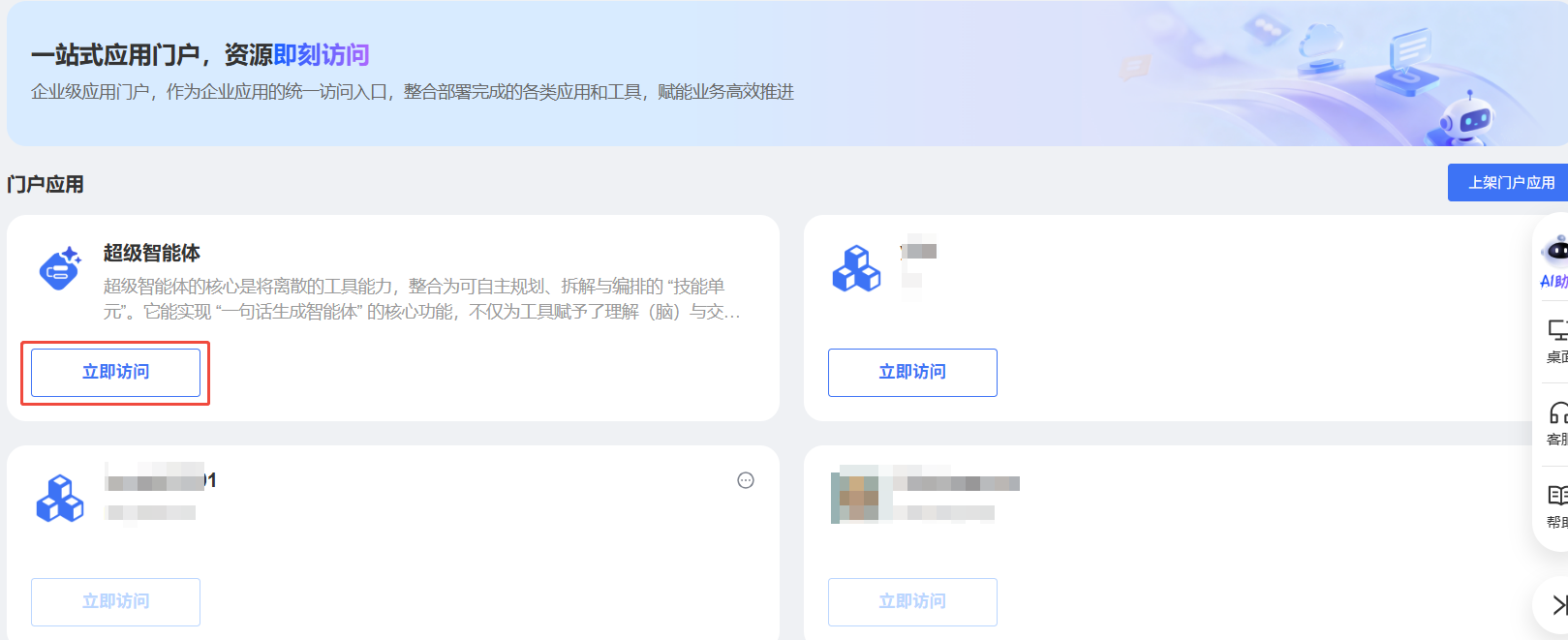1568x640 pixels.
Task: Click the 门户应用 section heading
Action: (x=46, y=184)
